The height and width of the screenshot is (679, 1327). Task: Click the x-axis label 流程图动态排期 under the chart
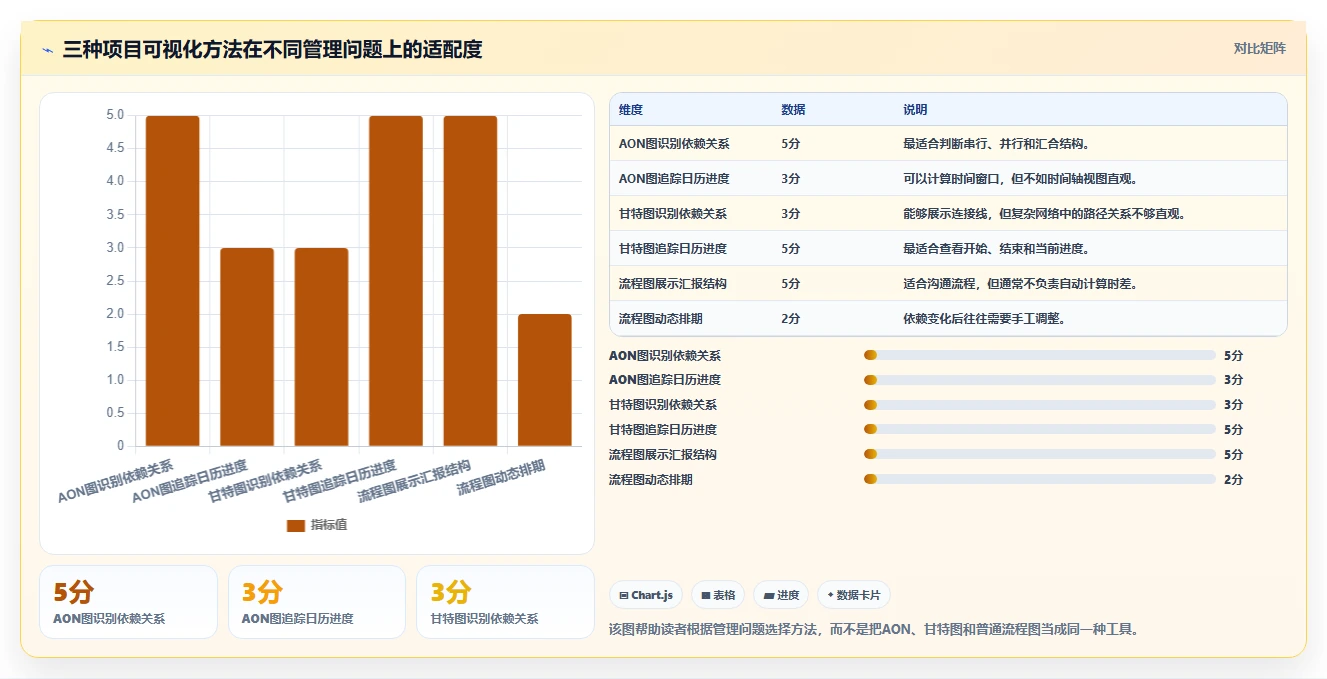click(x=501, y=478)
